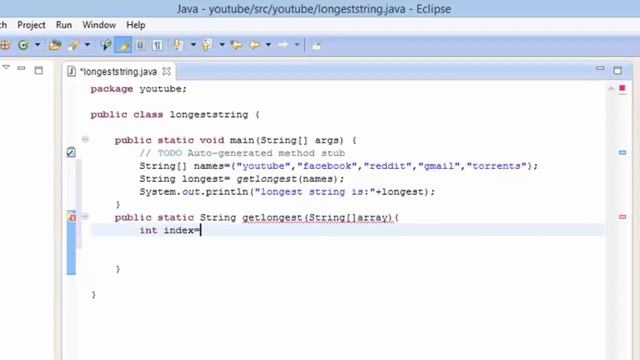
Task: Click the Next Annotation icon
Action: pos(178,44)
